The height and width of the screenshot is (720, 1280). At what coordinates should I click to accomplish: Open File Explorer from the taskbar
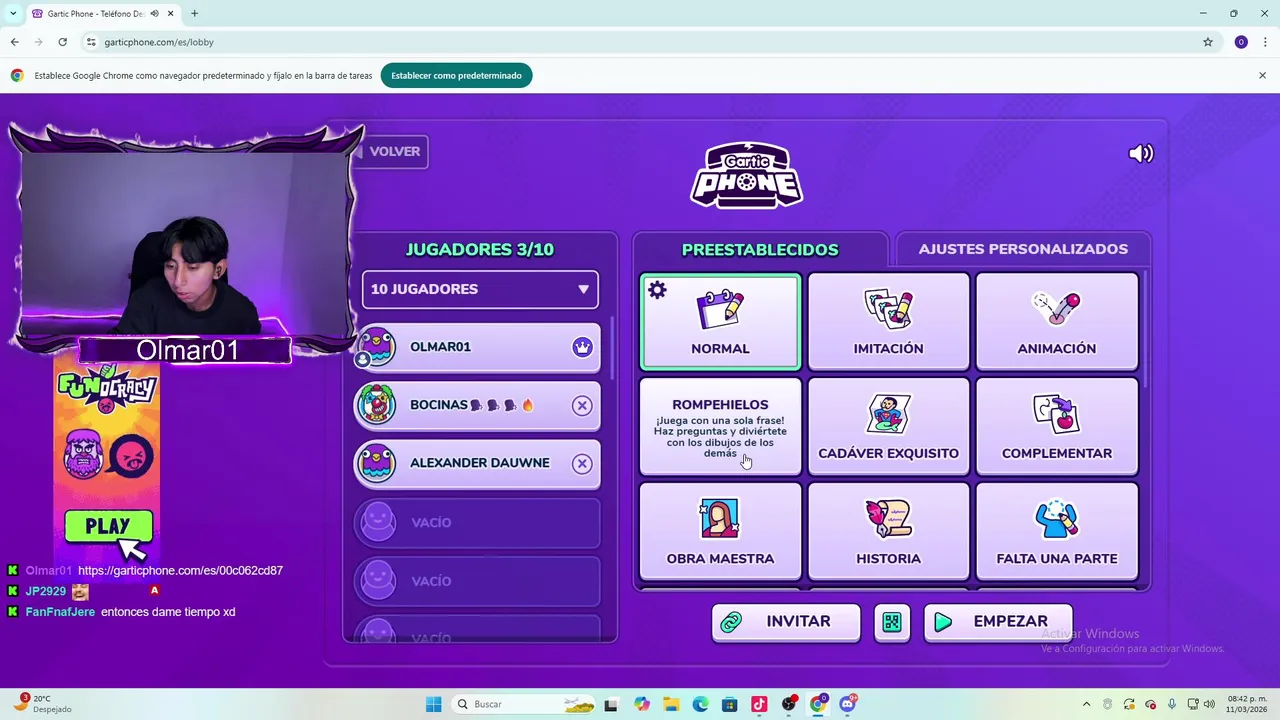(671, 704)
